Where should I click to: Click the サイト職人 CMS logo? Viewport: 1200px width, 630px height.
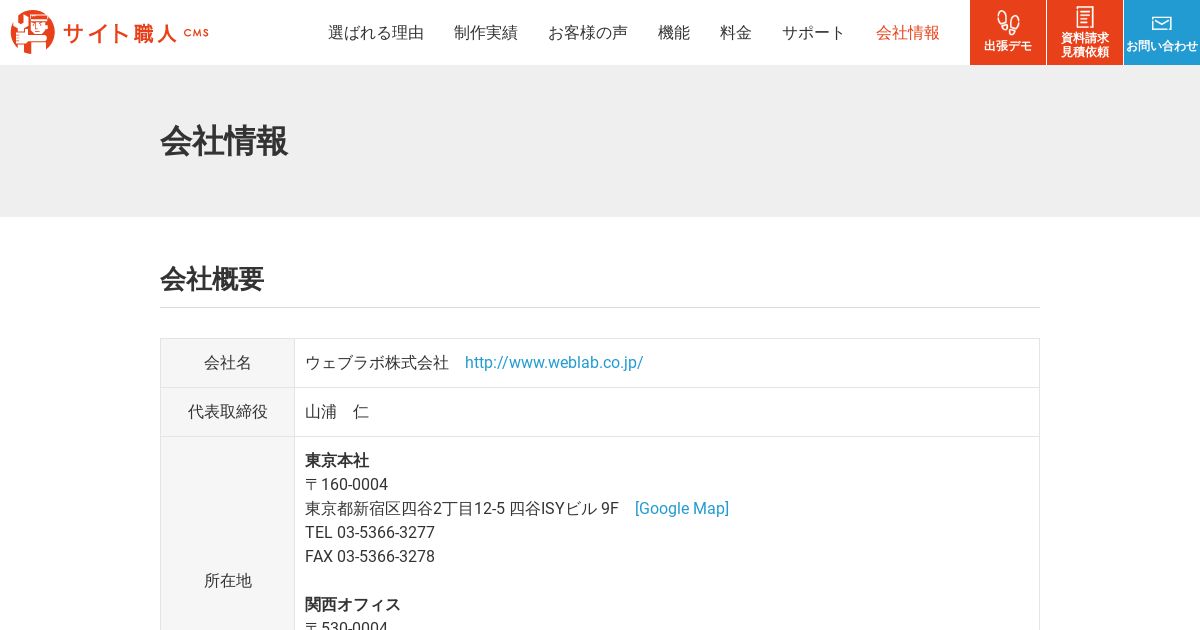(110, 32)
